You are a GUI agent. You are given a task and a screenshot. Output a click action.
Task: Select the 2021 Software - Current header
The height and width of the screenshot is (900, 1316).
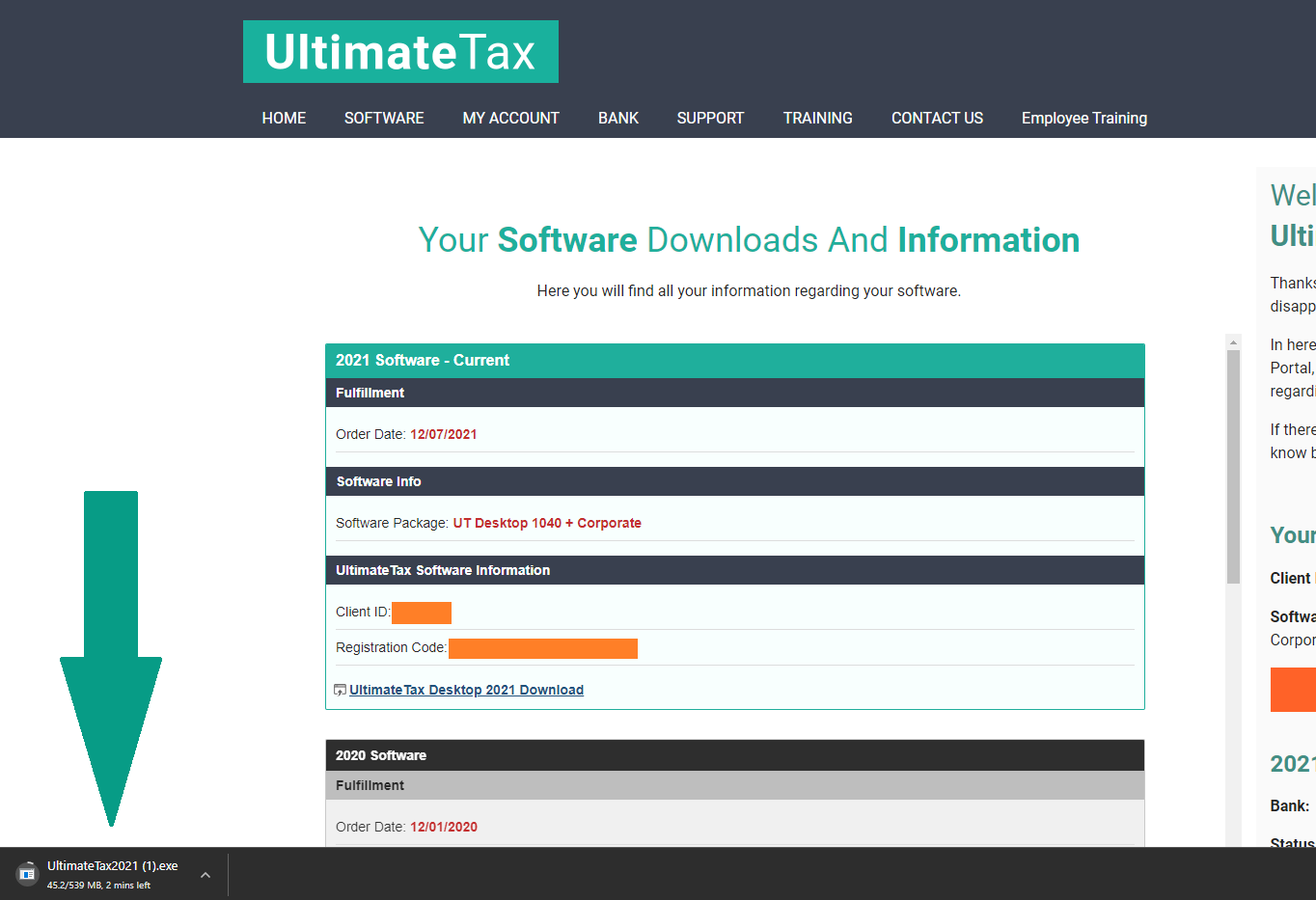(x=735, y=361)
